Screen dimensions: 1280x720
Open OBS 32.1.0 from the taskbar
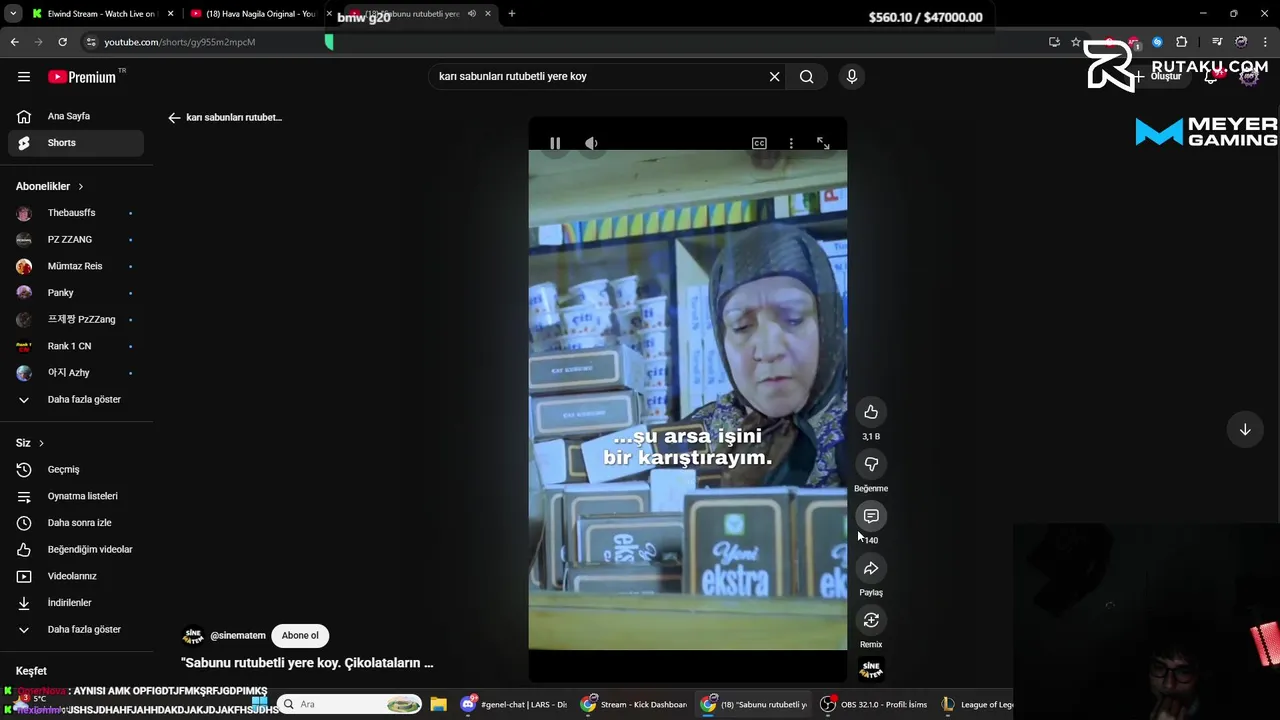tap(874, 704)
